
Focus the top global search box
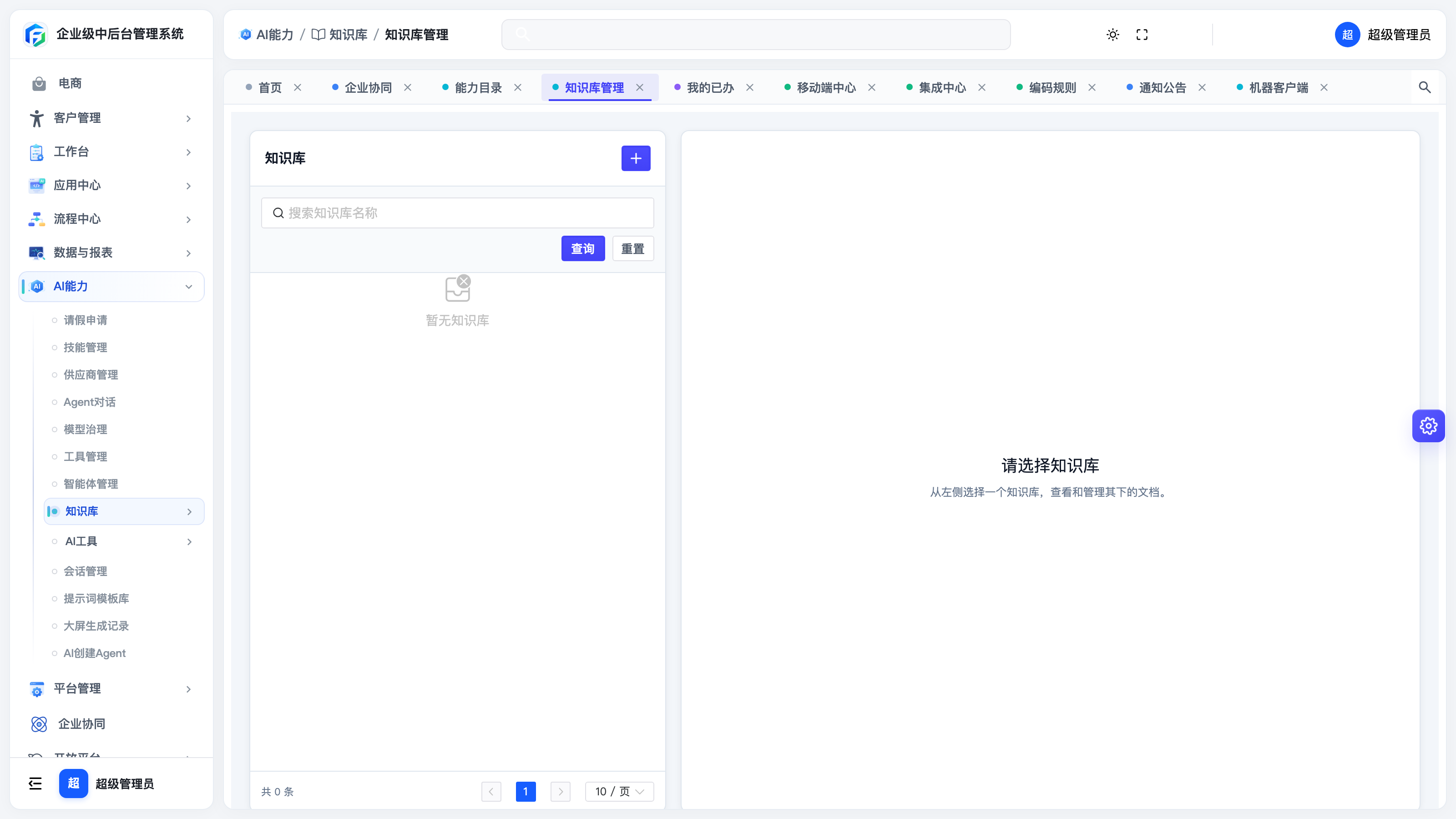(x=756, y=35)
